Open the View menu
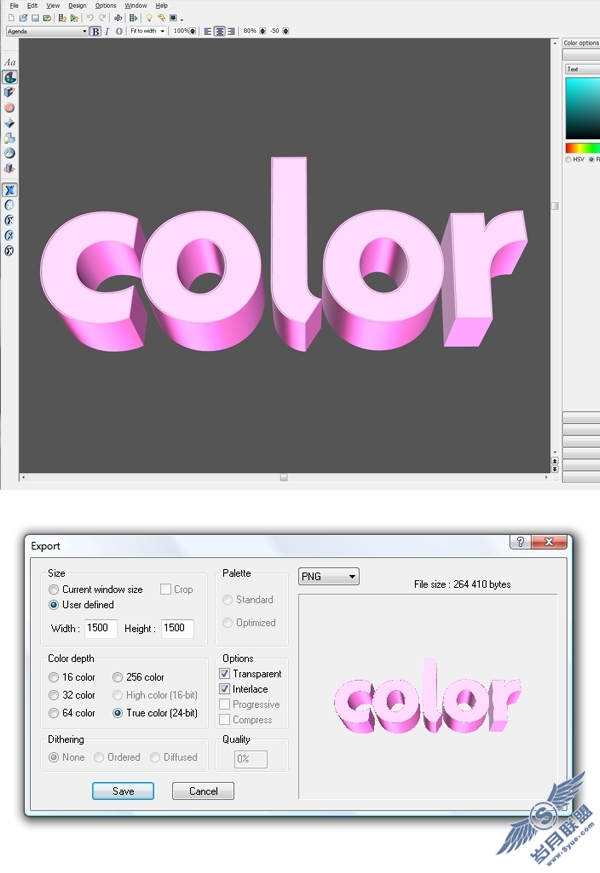The width and height of the screenshot is (600, 873). tap(53, 6)
